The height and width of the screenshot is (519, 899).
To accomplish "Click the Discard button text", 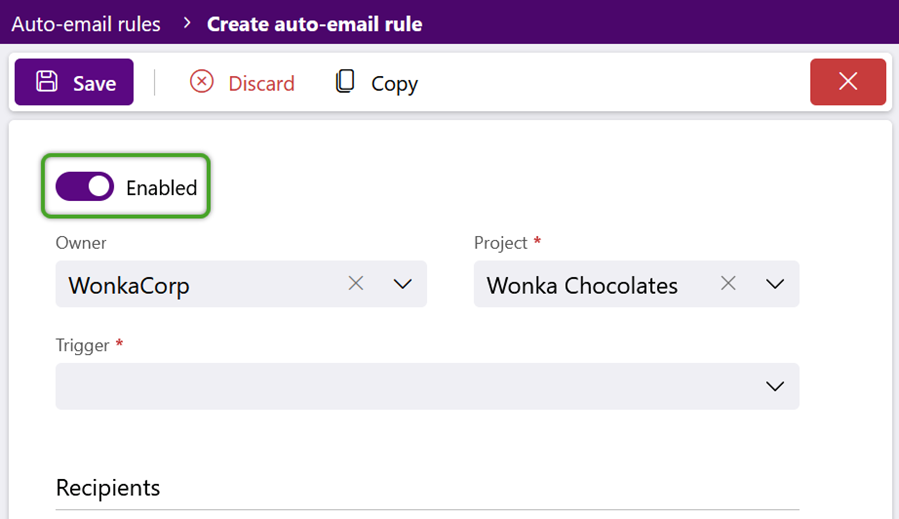I will click(x=261, y=84).
